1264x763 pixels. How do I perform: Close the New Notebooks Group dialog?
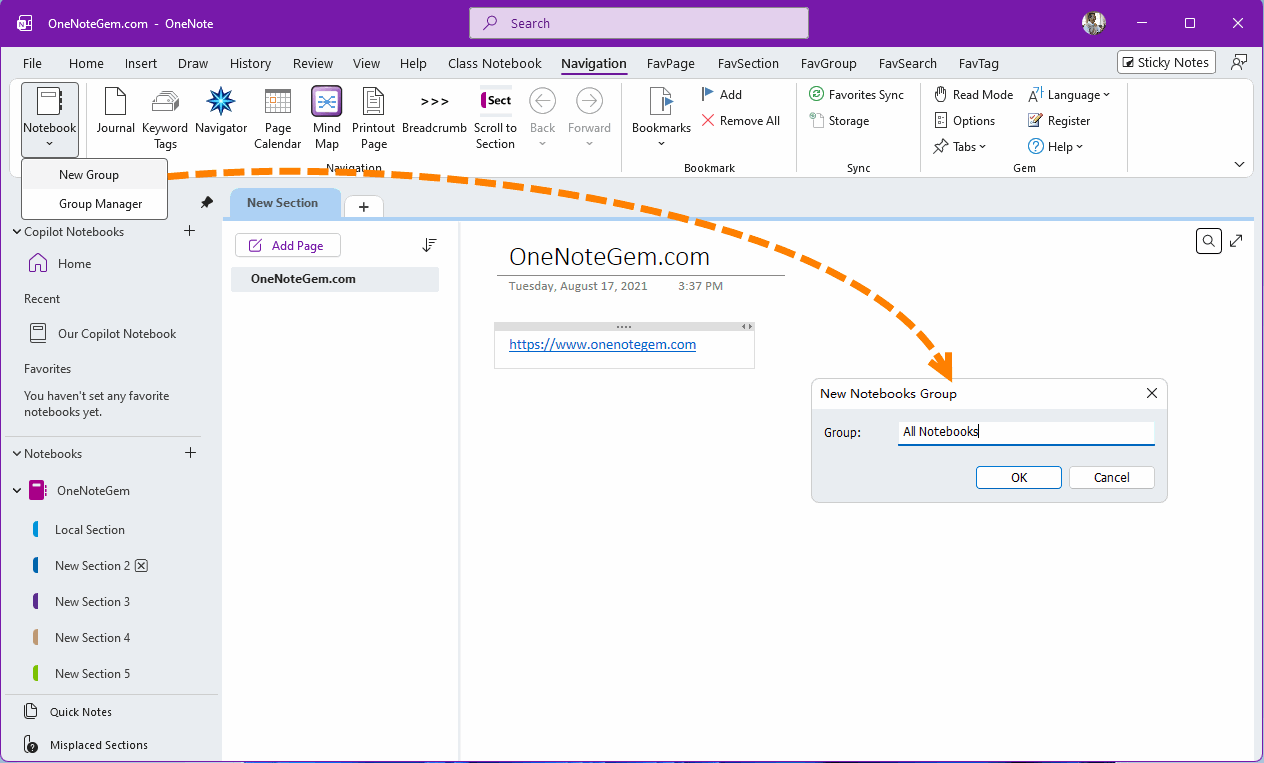(x=1152, y=393)
